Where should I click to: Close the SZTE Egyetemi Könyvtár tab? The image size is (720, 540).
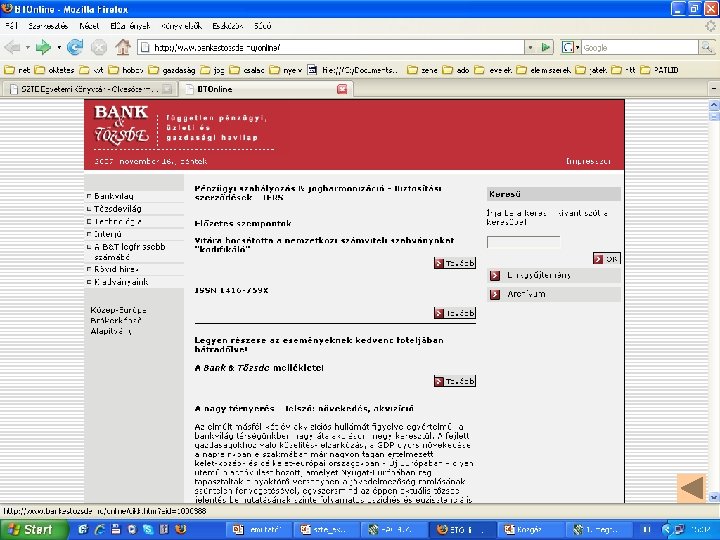tap(168, 89)
